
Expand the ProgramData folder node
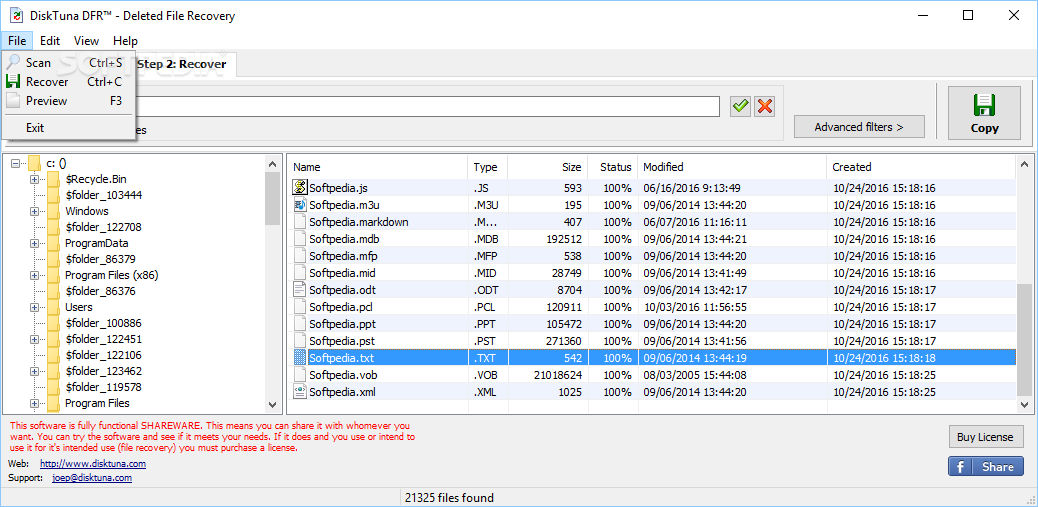[x=34, y=244]
